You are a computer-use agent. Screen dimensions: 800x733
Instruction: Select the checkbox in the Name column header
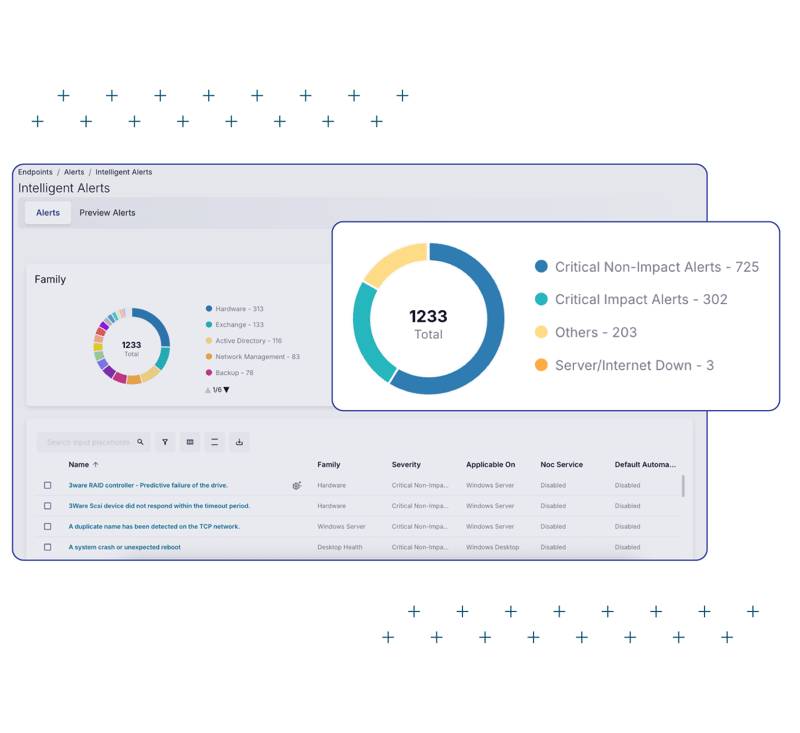click(x=45, y=464)
